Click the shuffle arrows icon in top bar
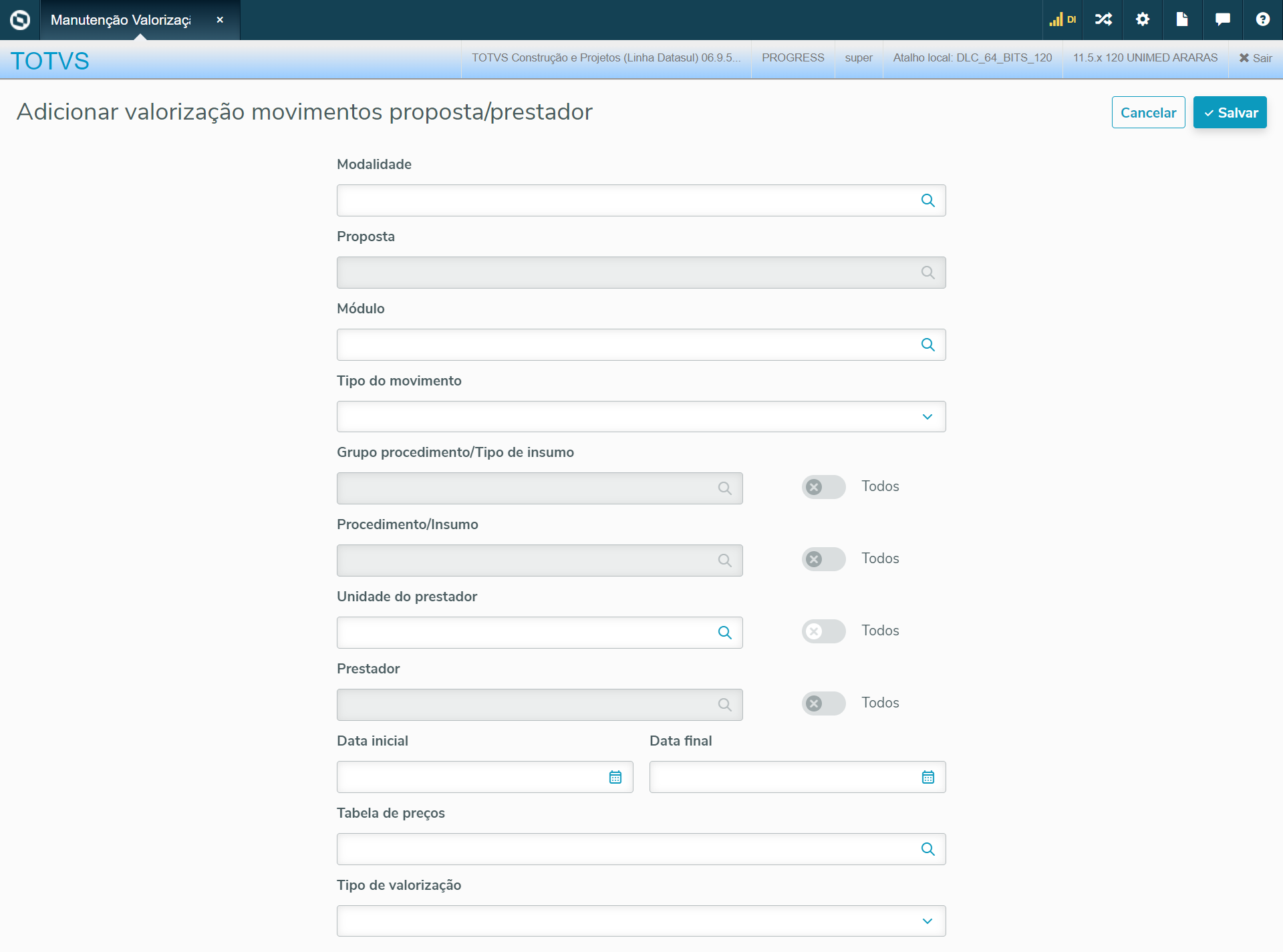Image resolution: width=1283 pixels, height=952 pixels. tap(1103, 19)
